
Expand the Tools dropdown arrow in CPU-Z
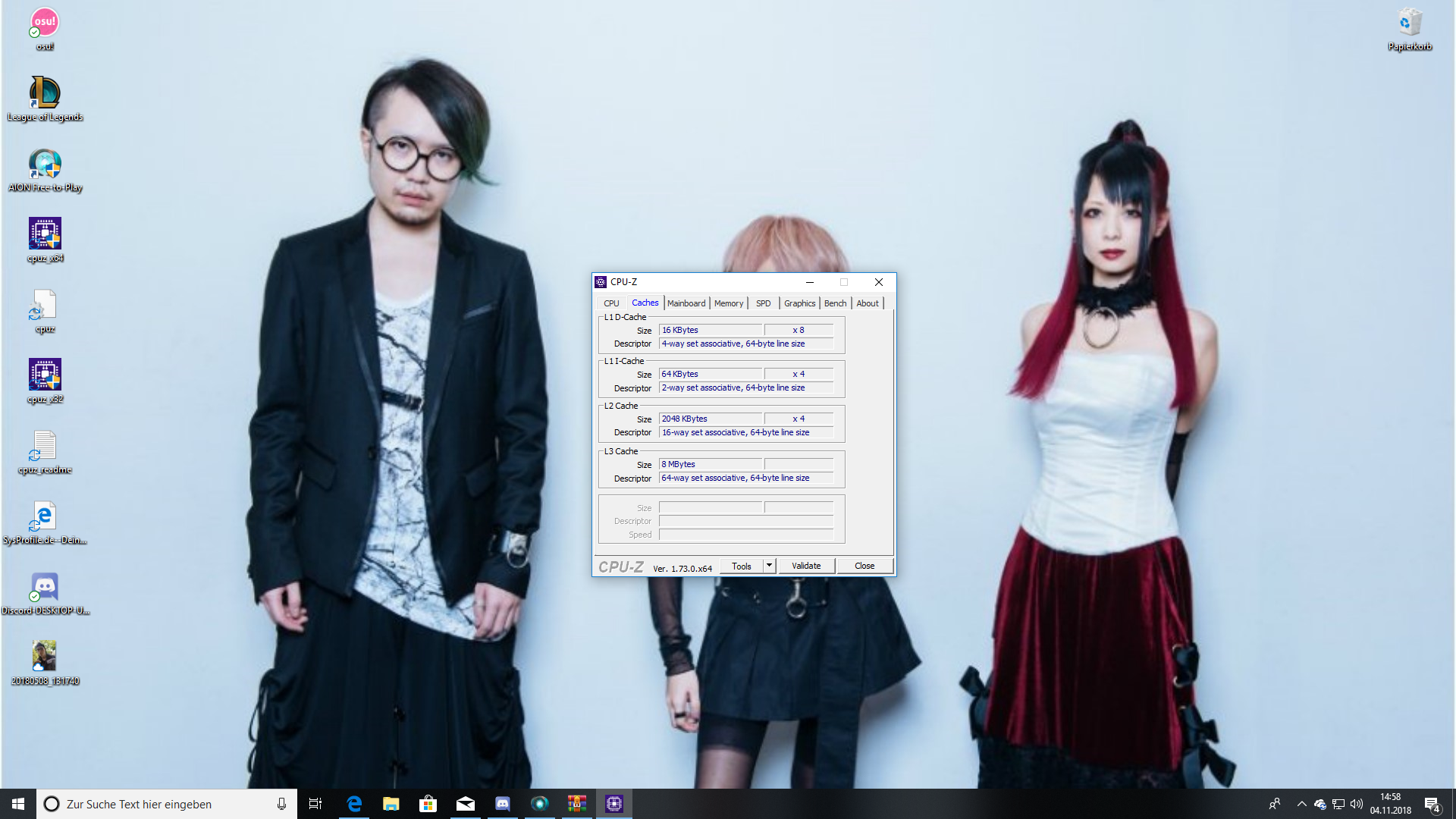coord(769,566)
